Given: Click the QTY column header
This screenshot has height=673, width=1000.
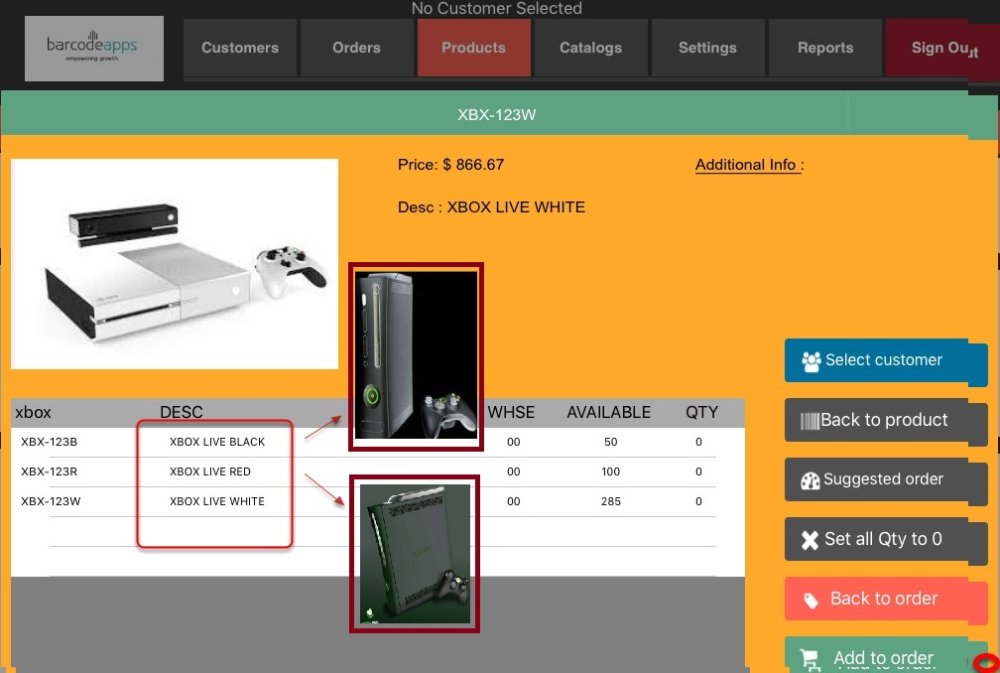Looking at the screenshot, I should [702, 412].
